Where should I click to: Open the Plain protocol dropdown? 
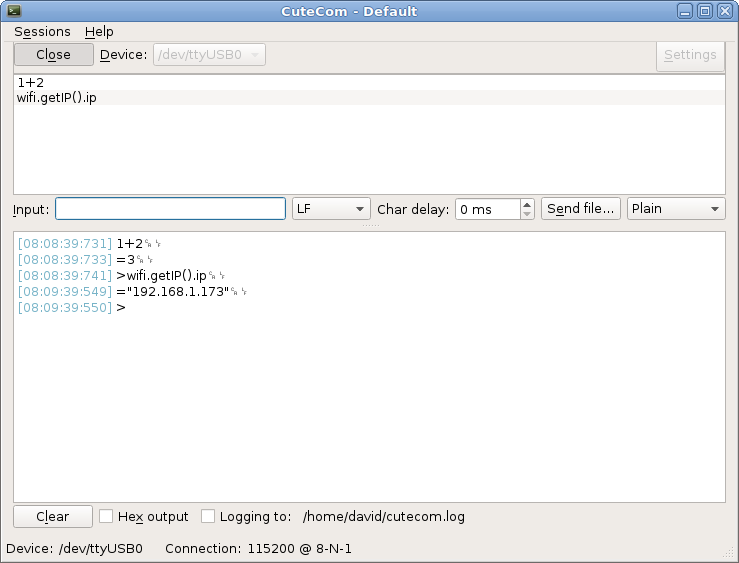click(x=676, y=209)
